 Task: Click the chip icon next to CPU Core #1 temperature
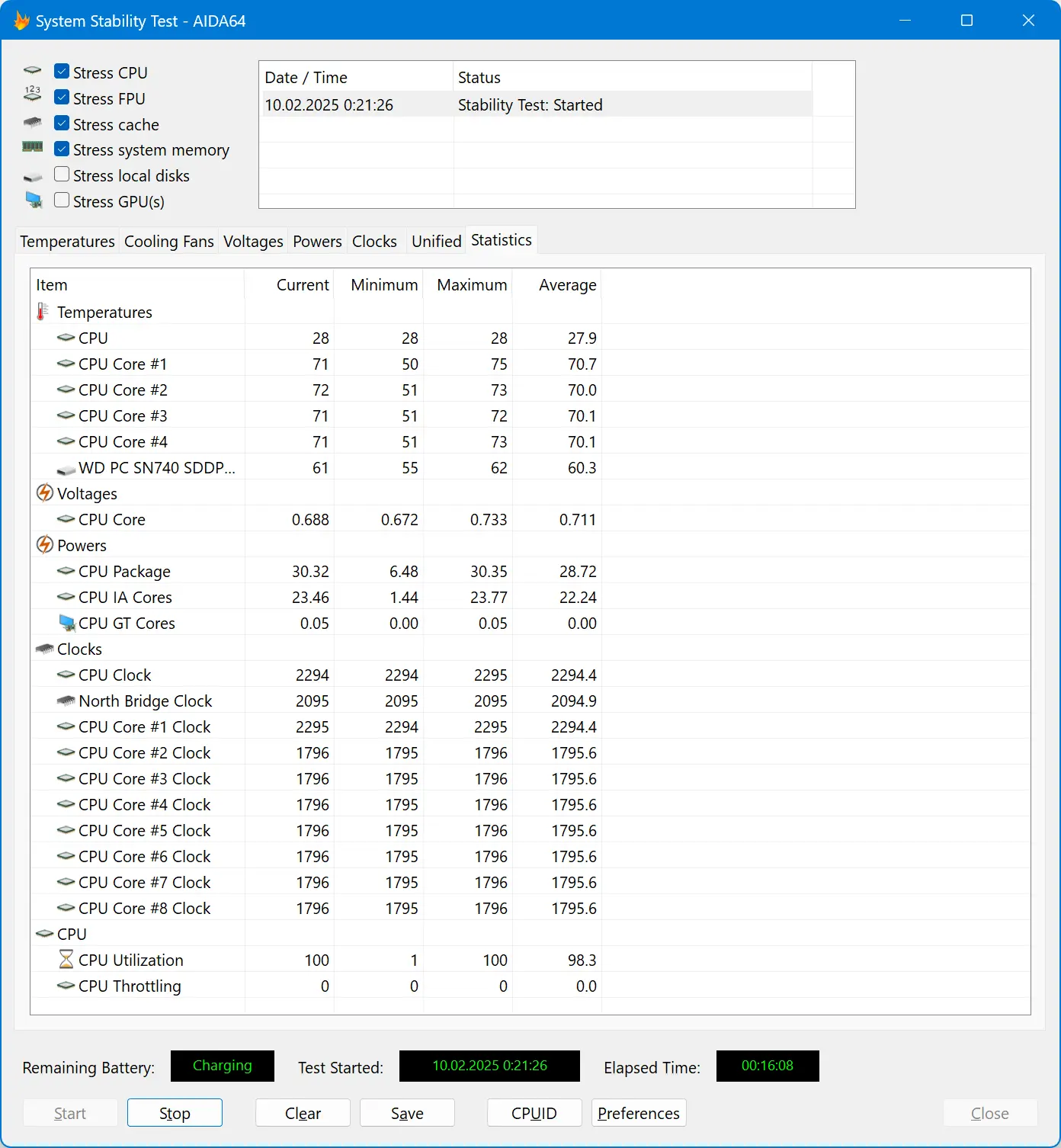(66, 364)
